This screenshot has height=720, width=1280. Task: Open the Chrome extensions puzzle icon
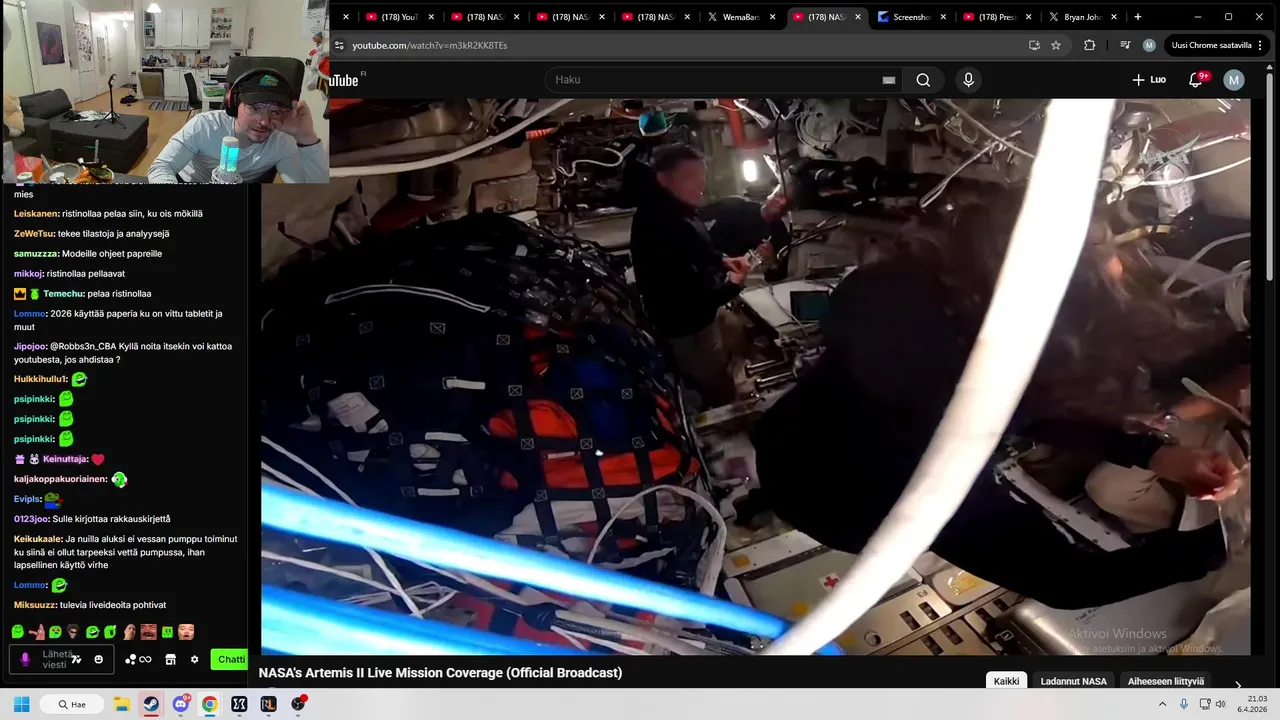click(1089, 45)
